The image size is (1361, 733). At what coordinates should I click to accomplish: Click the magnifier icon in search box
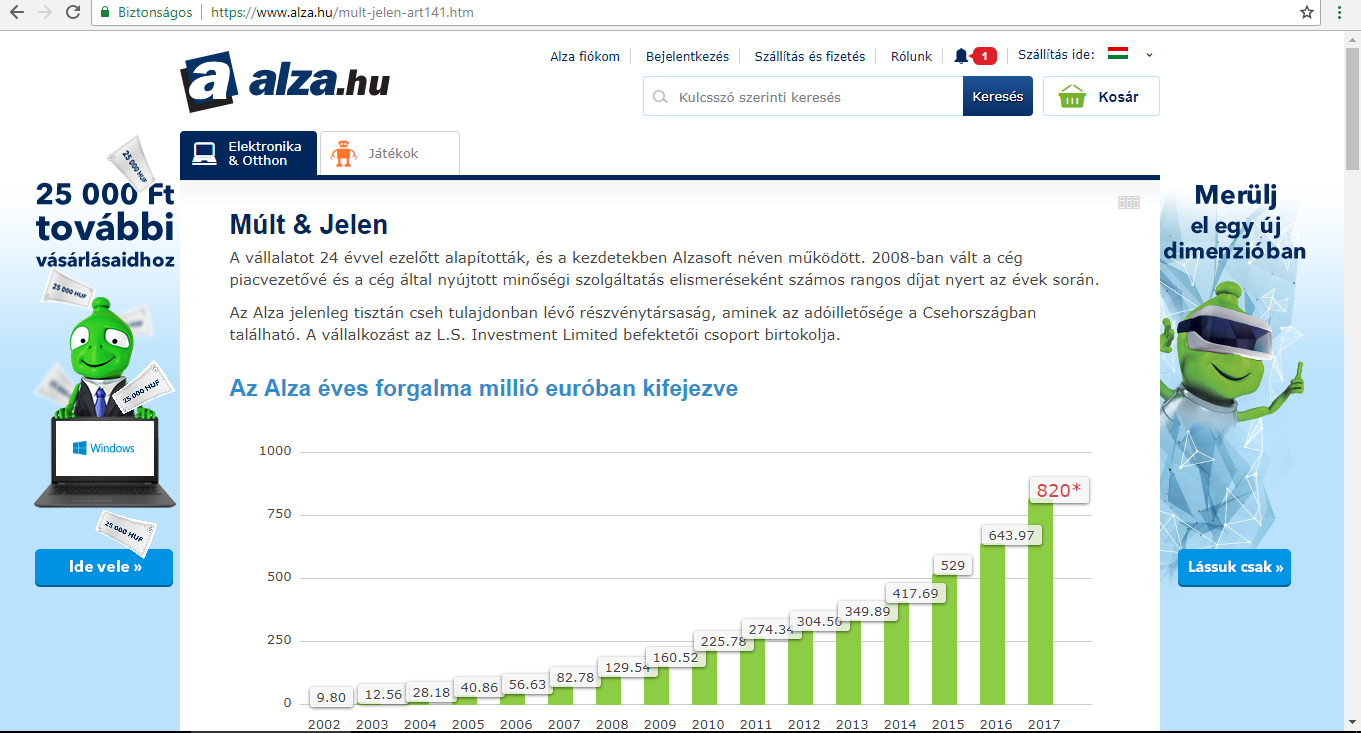click(x=660, y=97)
